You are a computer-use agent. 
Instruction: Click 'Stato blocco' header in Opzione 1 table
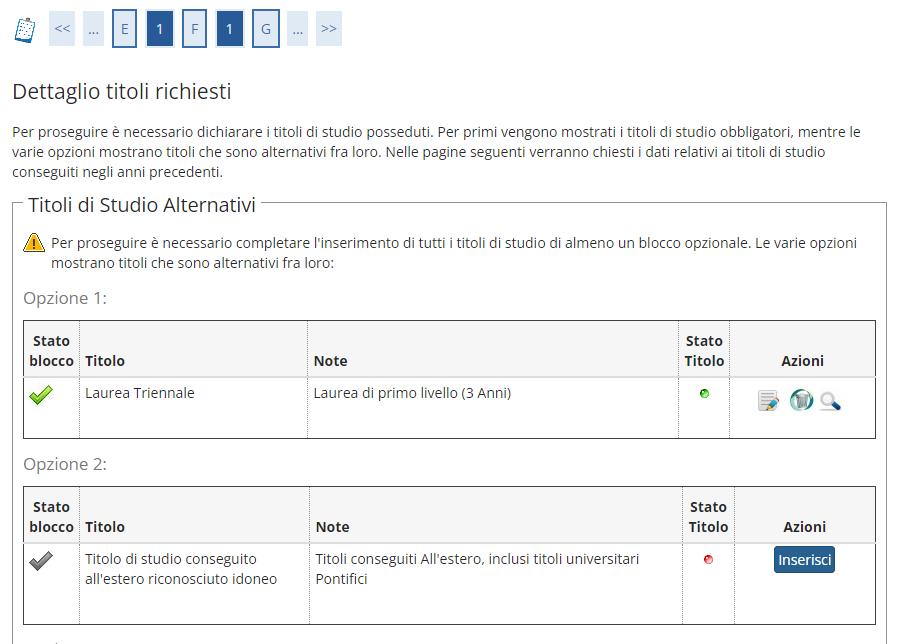51,351
